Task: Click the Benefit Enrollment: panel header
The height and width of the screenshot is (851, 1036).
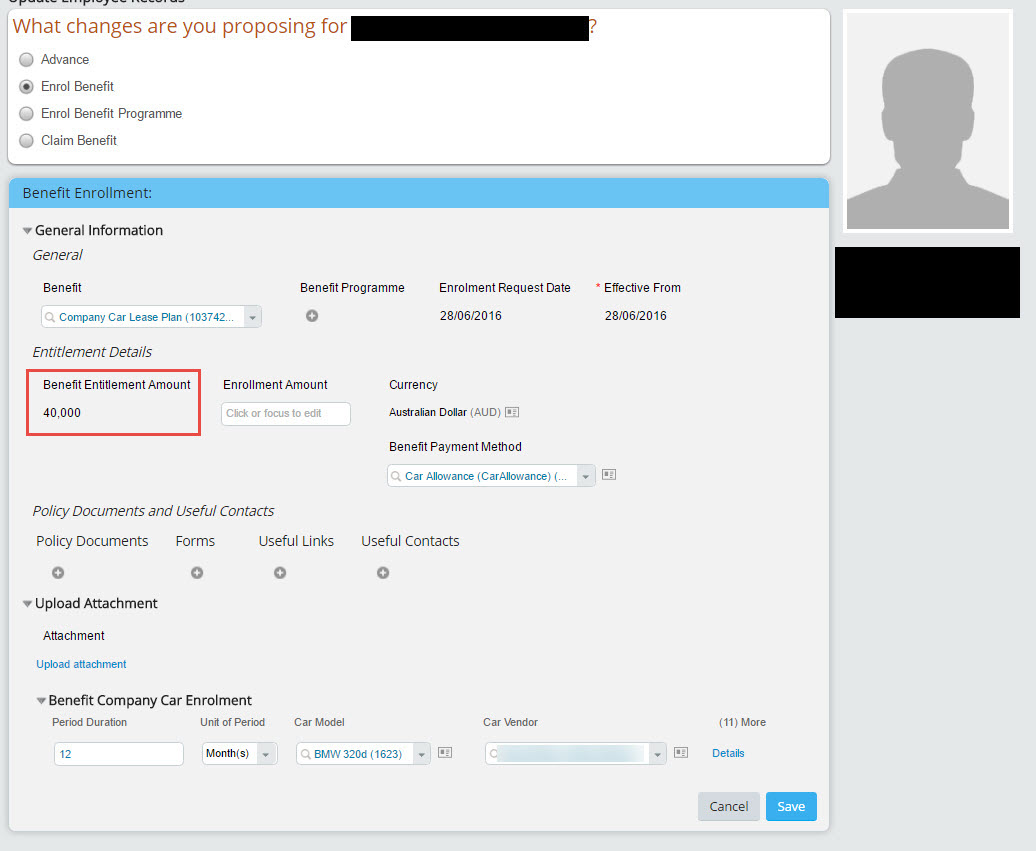Action: [419, 193]
